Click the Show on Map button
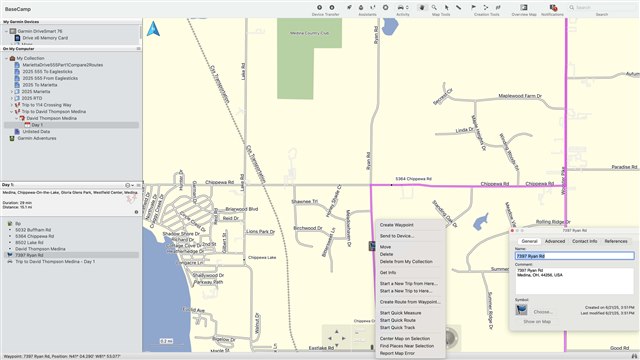 pyautogui.click(x=537, y=322)
